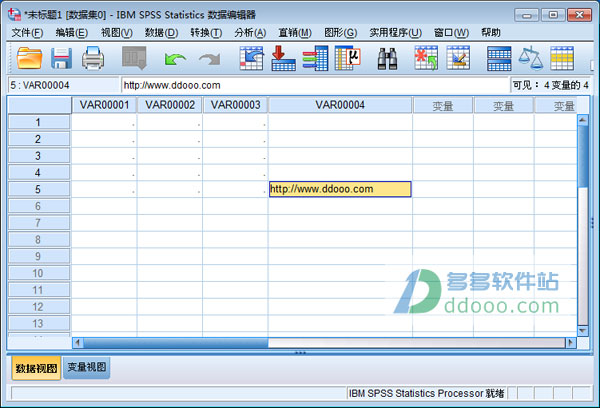Undo last action green arrow
The height and width of the screenshot is (408, 600).
[175, 59]
